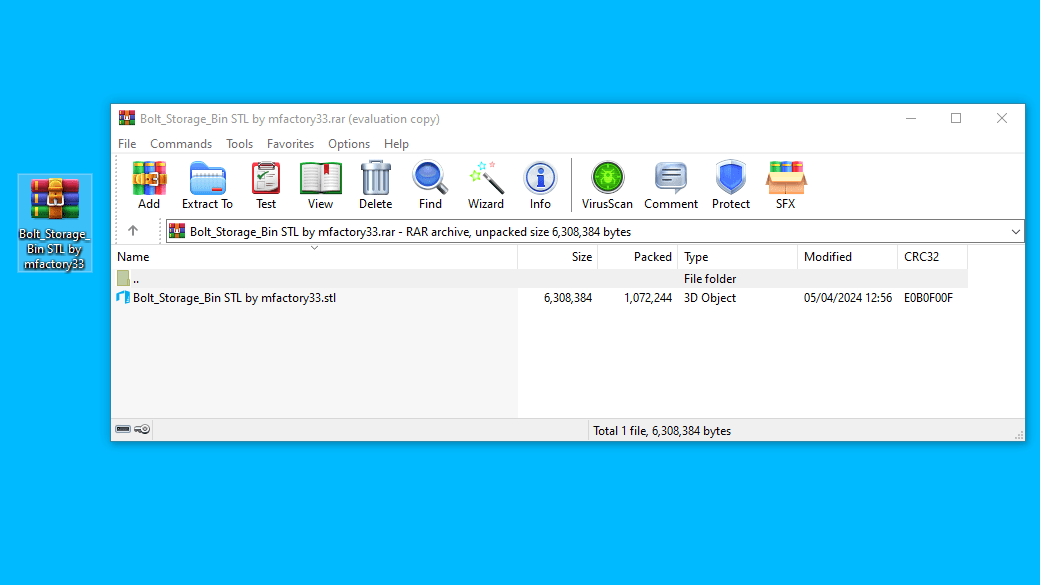Viewport: 1040px width, 585px height.
Task: Click the 'File folder' type cell
Action: (x=710, y=279)
